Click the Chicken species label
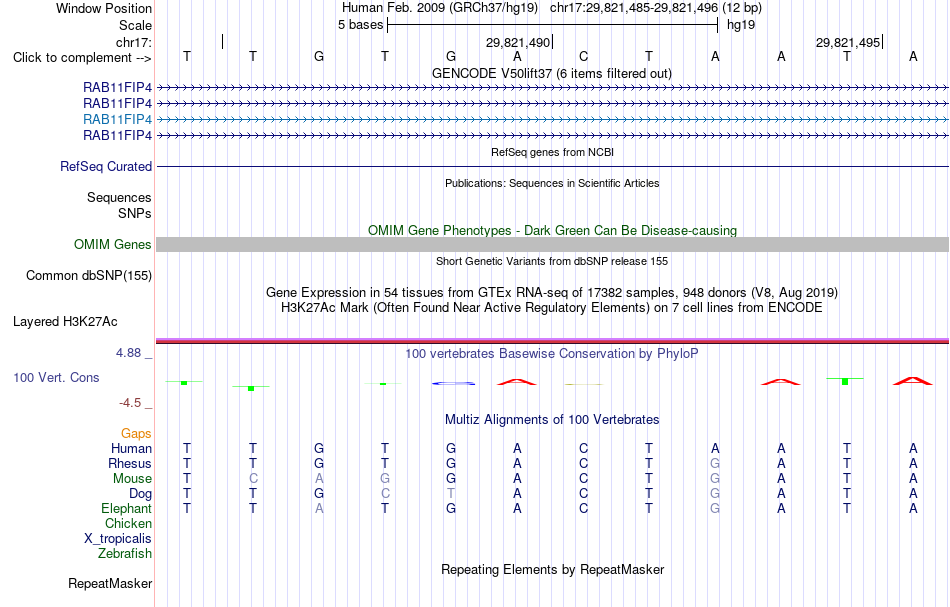The width and height of the screenshot is (950, 607). [128, 523]
